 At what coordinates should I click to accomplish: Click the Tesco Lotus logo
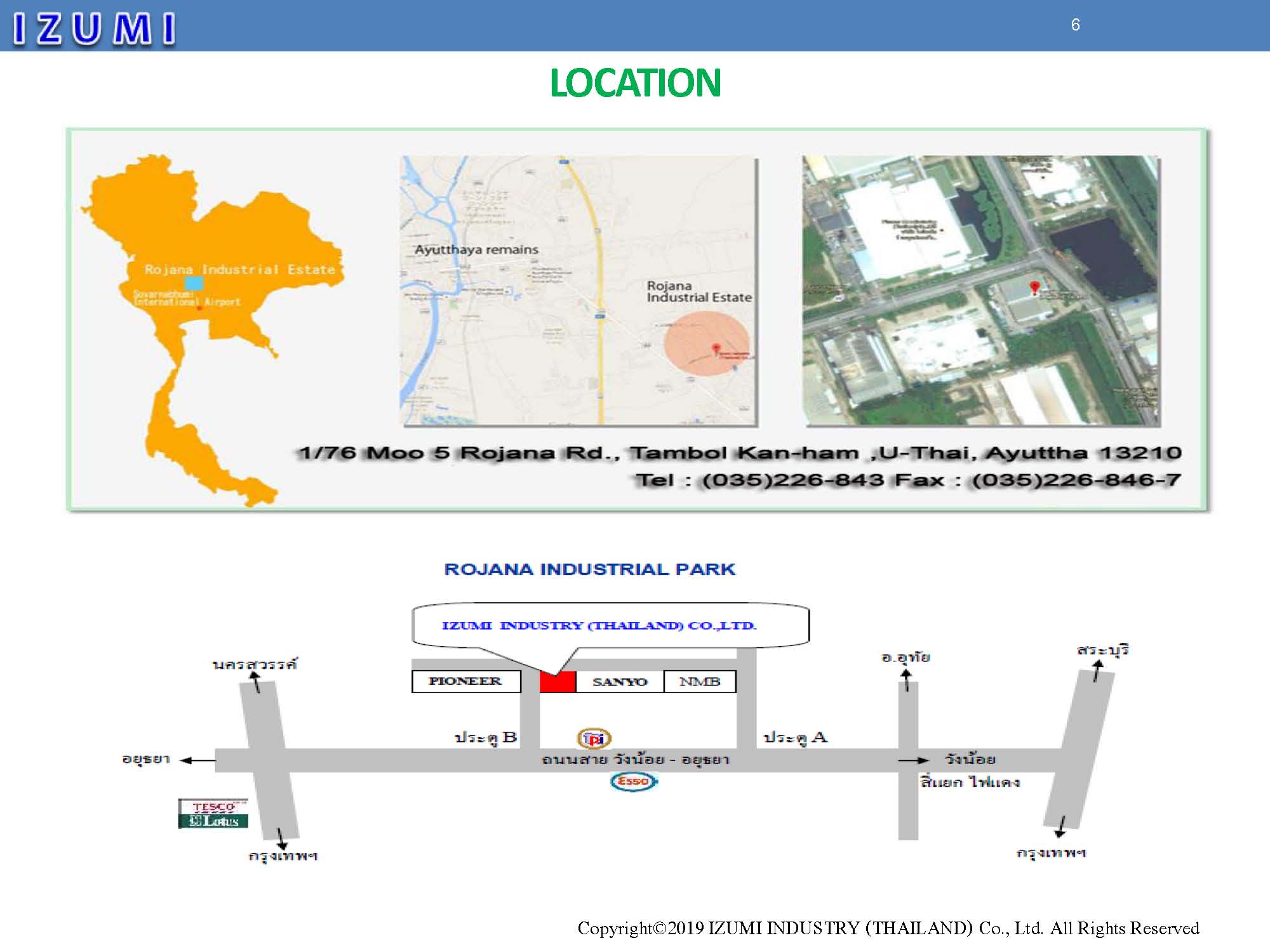point(213,814)
